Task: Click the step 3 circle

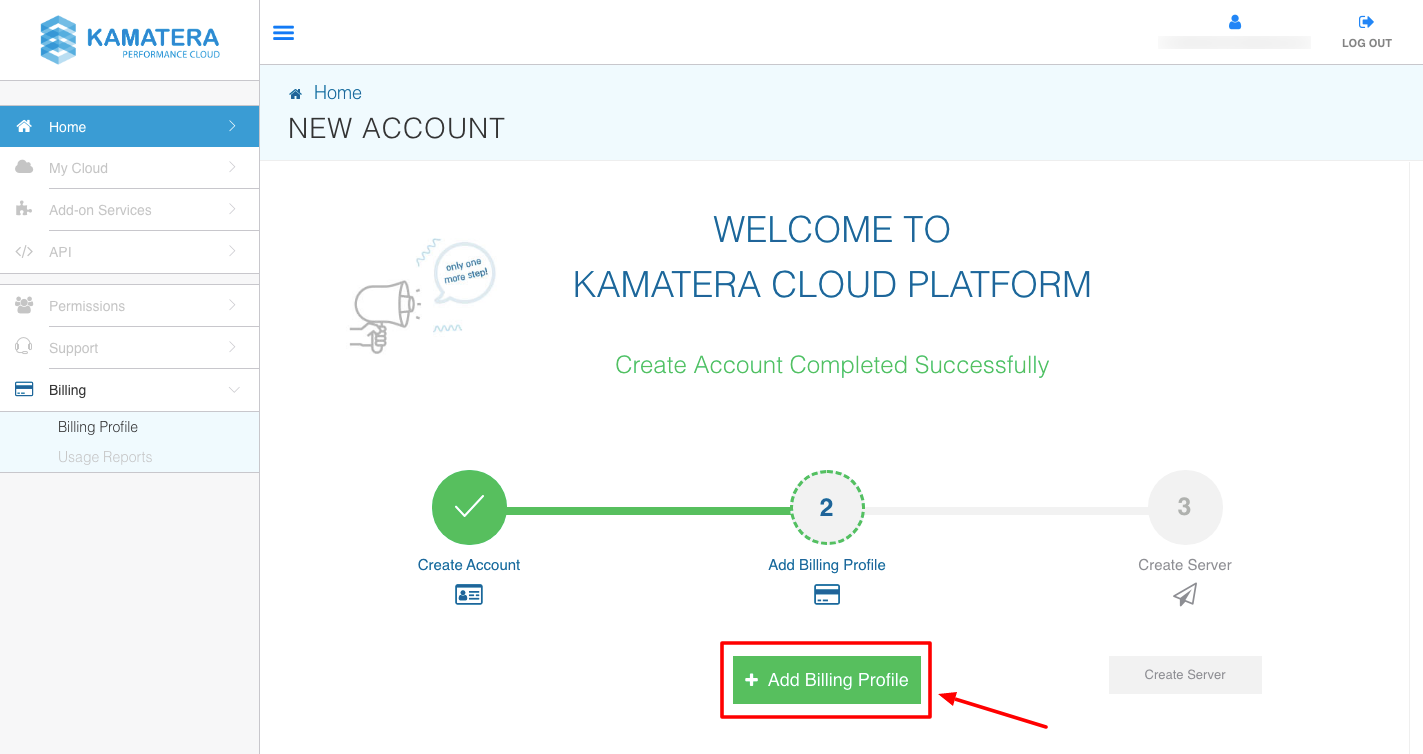Action: [x=1185, y=507]
